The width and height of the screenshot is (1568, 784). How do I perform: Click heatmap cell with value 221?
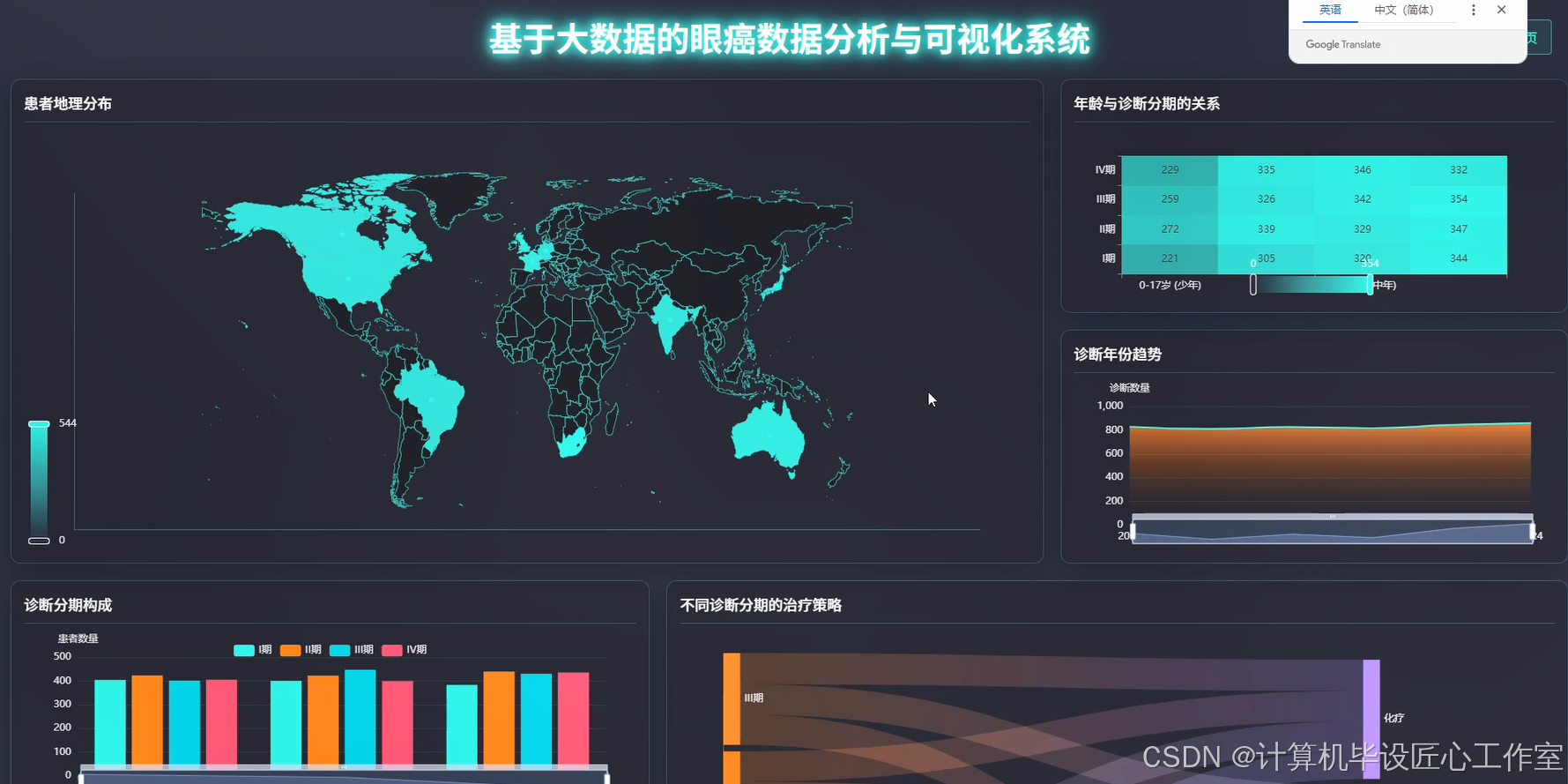point(1170,258)
